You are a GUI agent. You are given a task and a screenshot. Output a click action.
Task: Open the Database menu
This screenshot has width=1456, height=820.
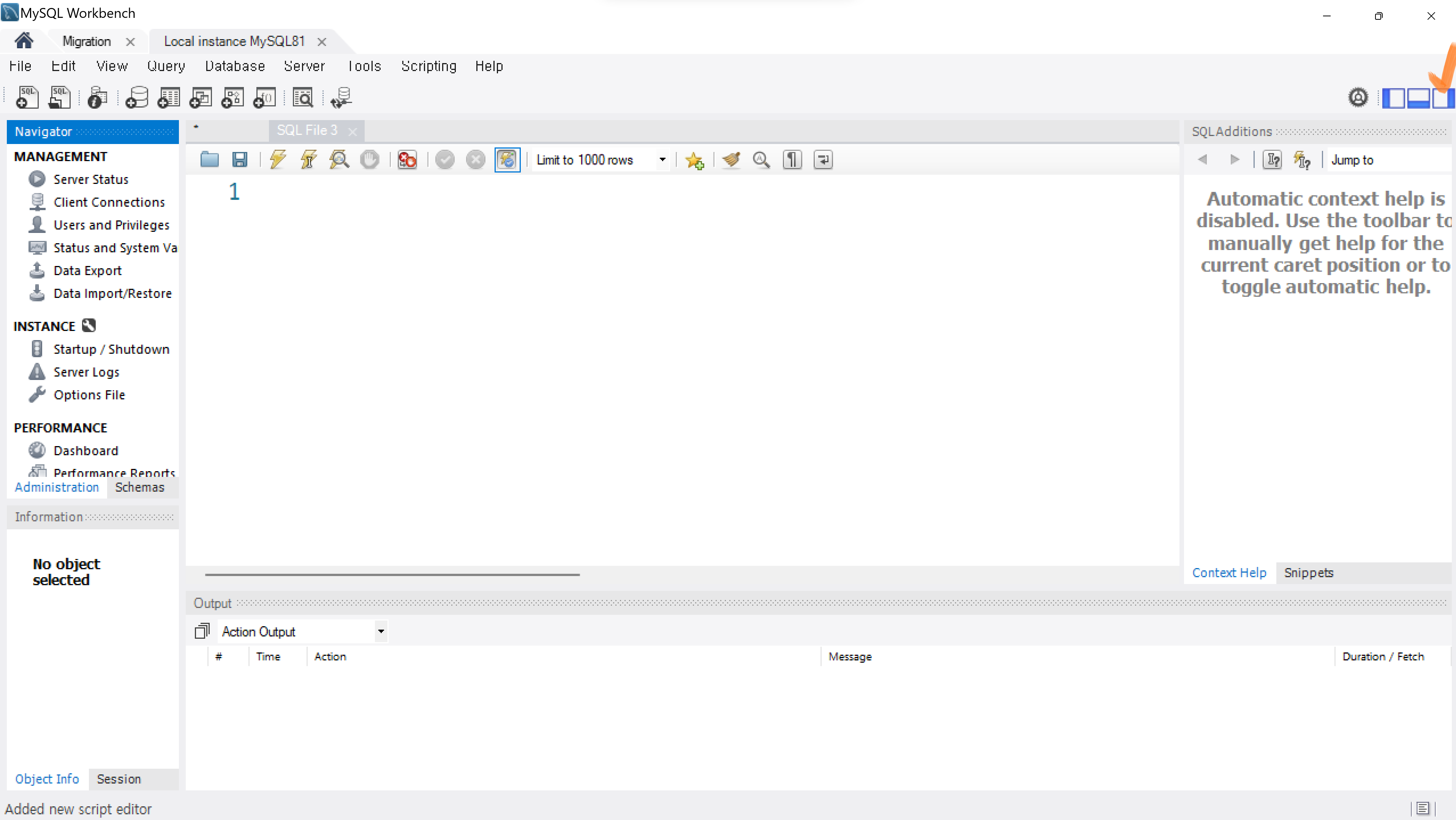[x=235, y=66]
